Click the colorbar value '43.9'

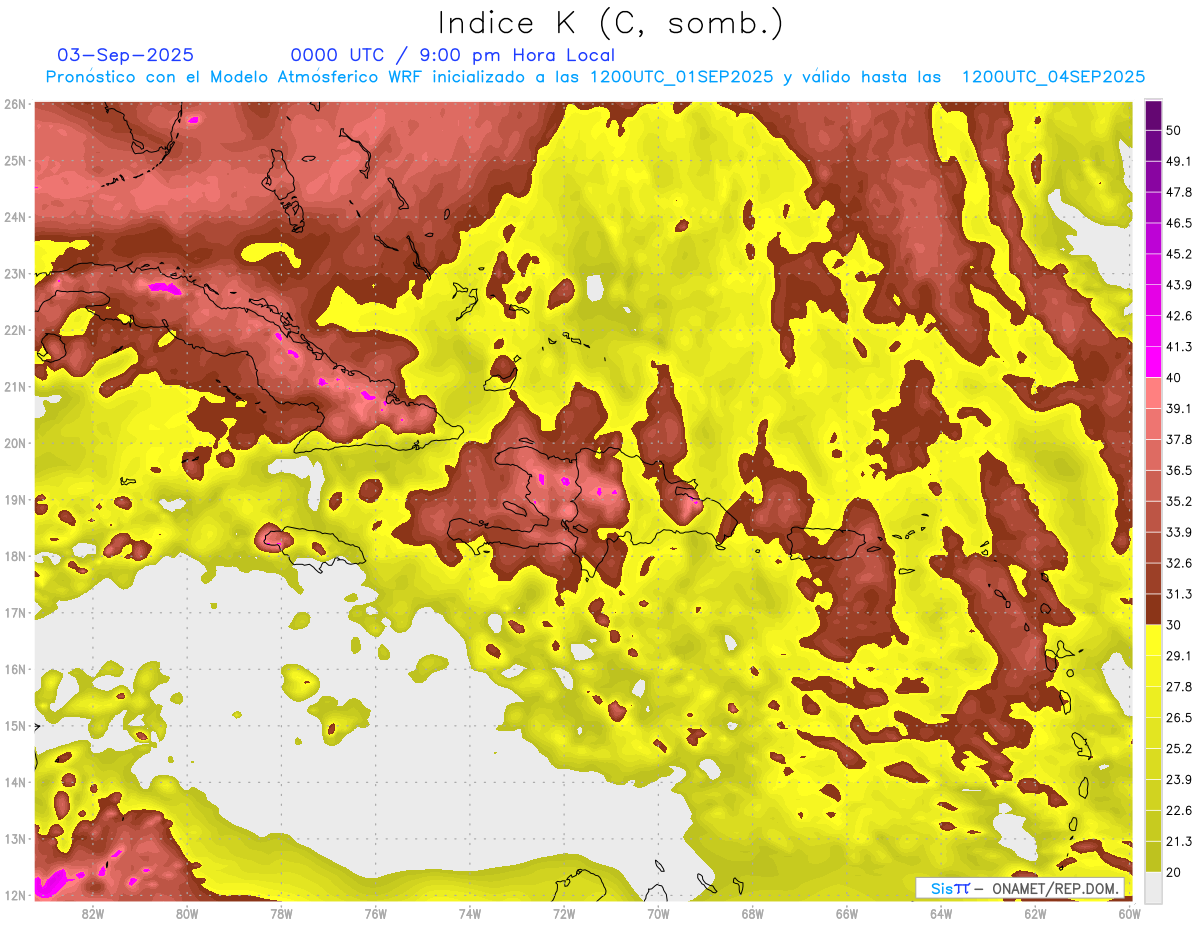click(1178, 285)
